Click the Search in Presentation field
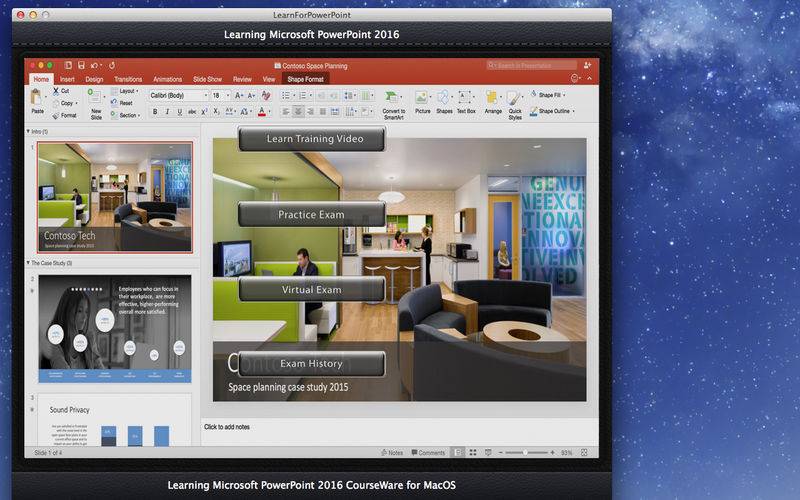 click(532, 65)
